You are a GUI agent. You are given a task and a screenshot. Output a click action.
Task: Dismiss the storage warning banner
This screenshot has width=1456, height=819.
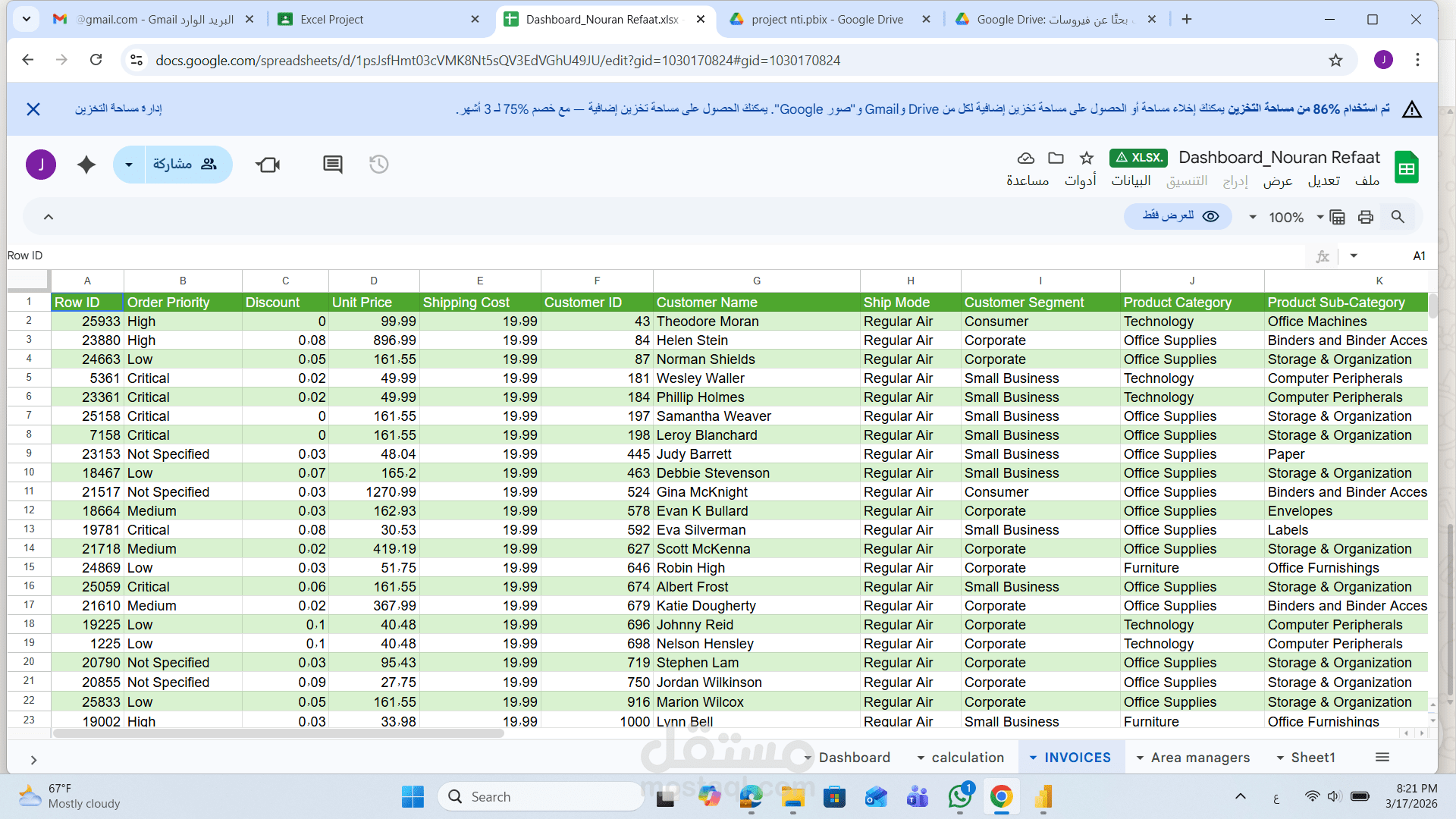pos(33,109)
